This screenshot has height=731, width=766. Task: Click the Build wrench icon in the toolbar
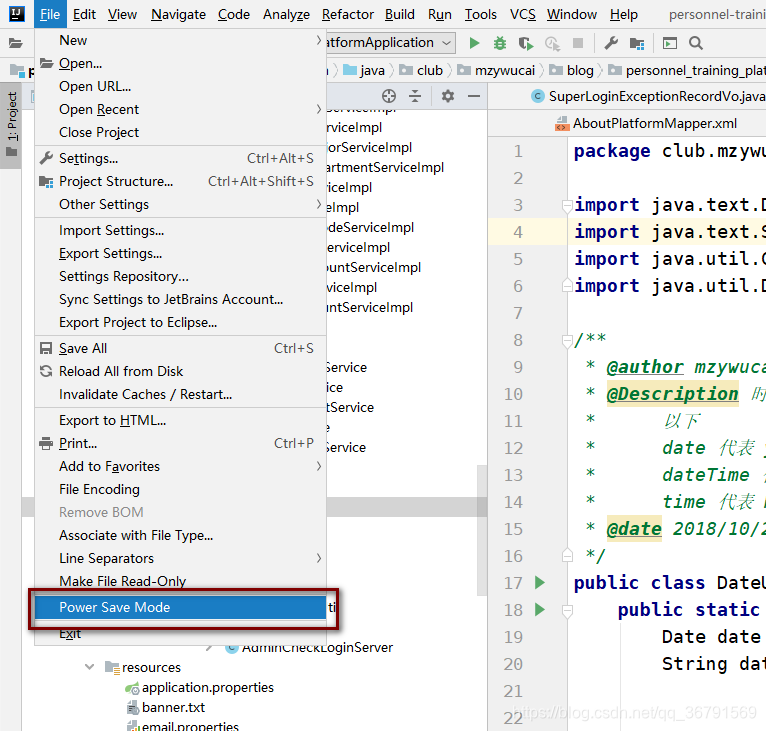611,43
